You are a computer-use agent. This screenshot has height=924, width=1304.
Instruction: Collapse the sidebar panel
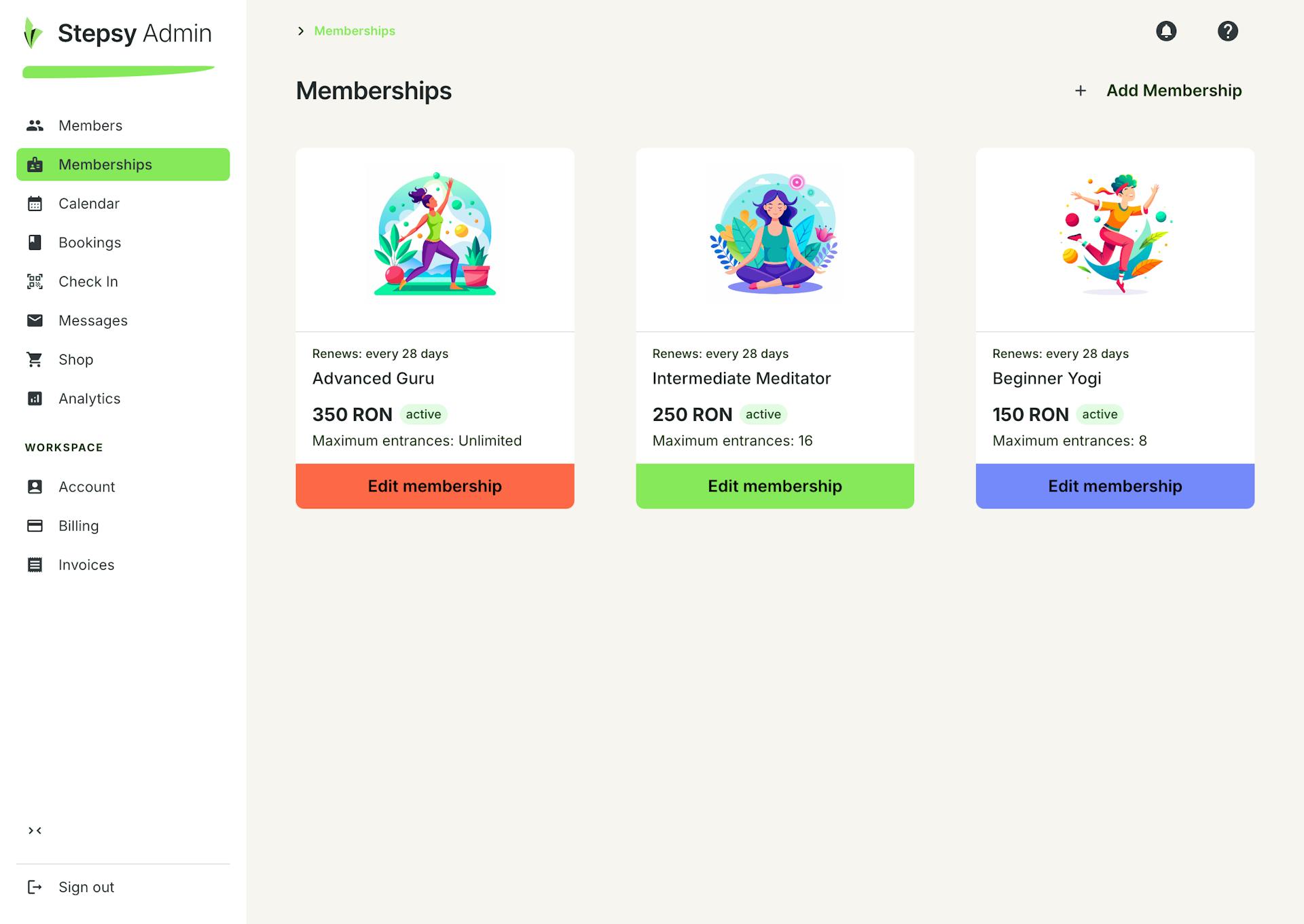click(35, 830)
